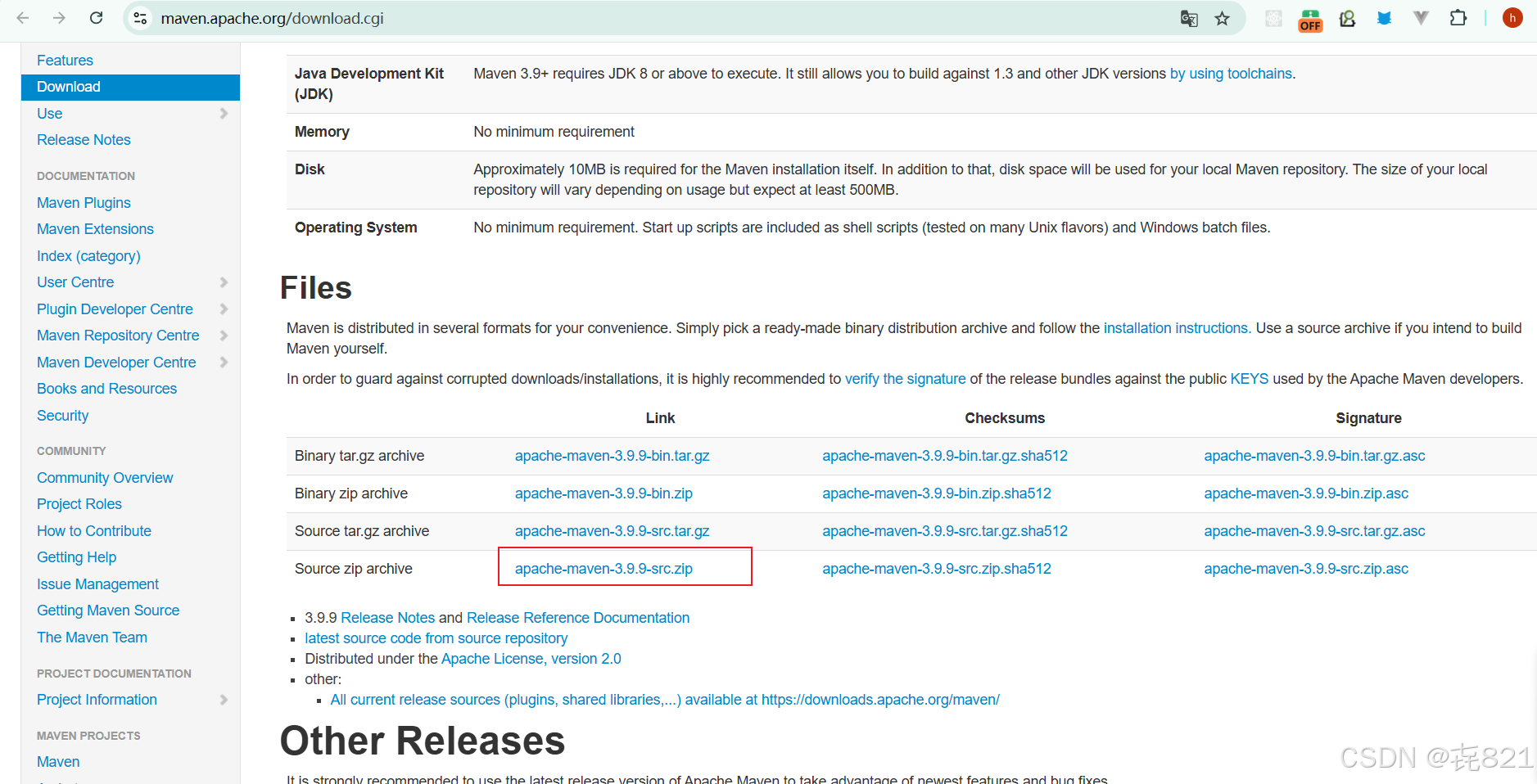Open apache-maven-3.9.9-bin.tar.gz.sha512 checksum
Screen dimensions: 1537x784
(x=945, y=456)
